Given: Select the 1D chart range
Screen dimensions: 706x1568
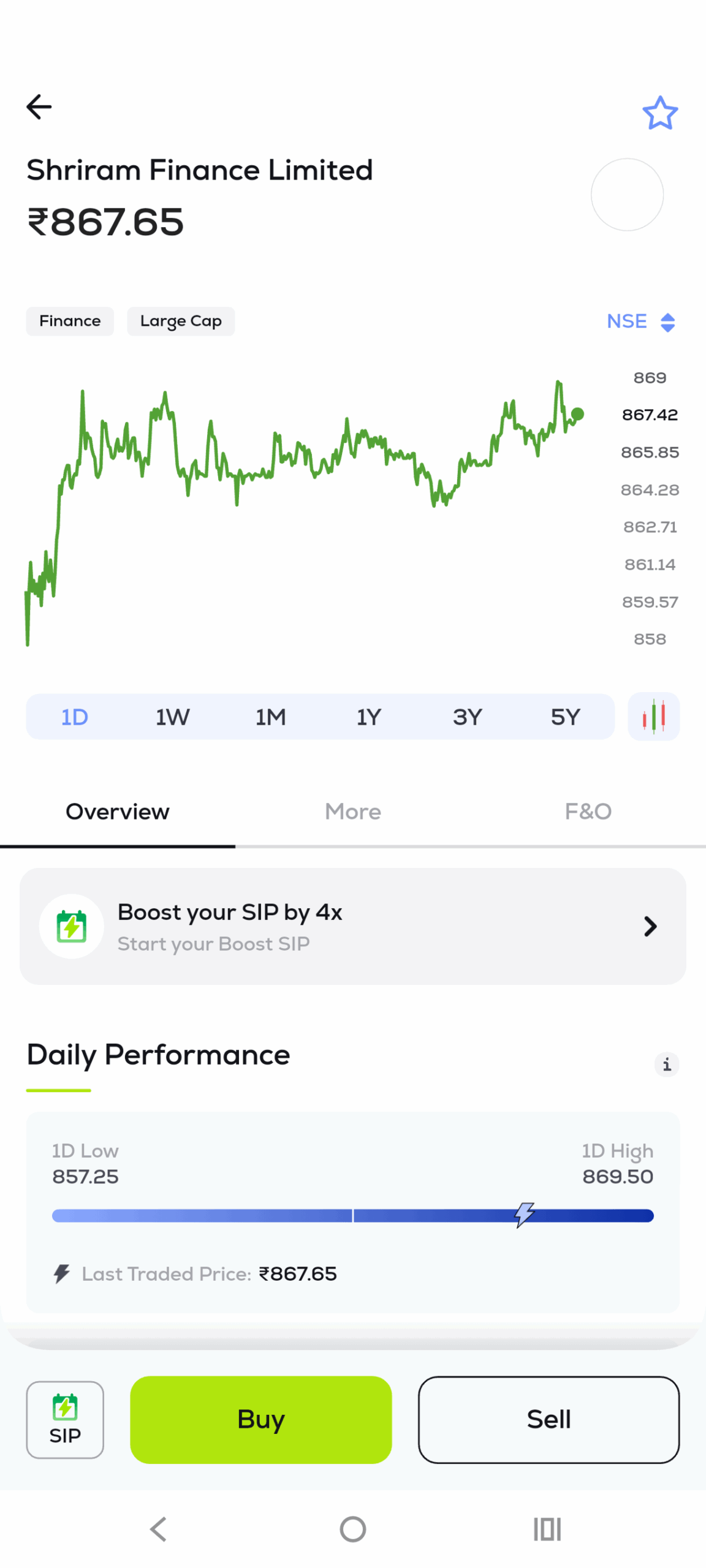Looking at the screenshot, I should click(x=75, y=717).
